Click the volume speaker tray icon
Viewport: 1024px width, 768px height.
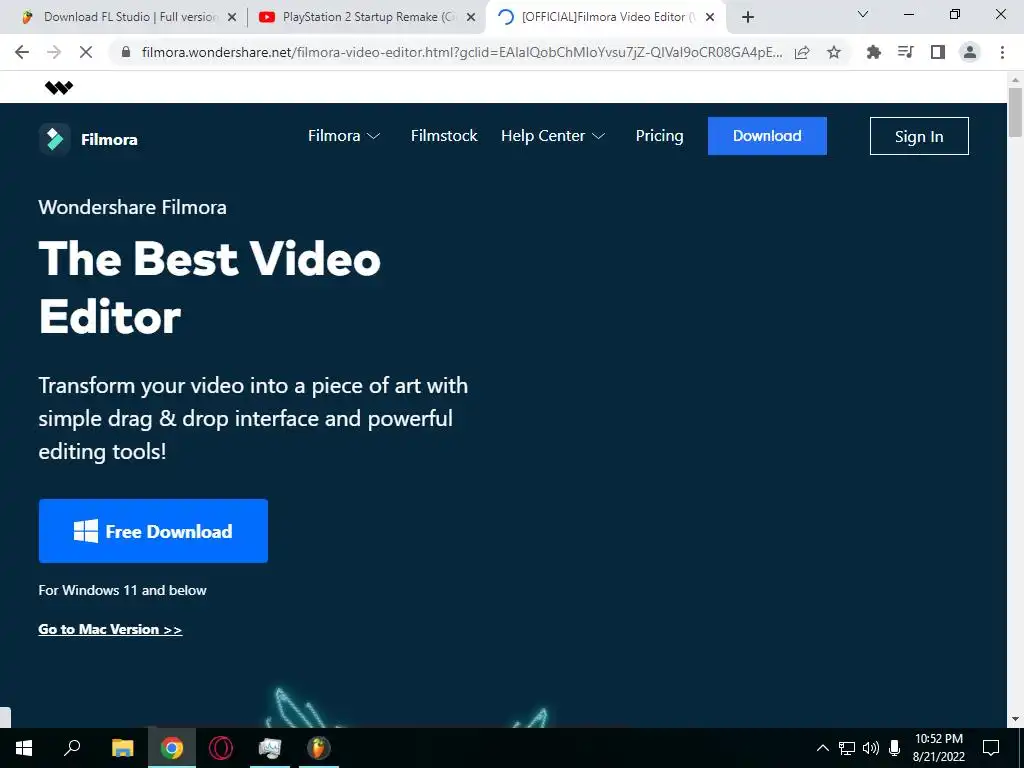[871, 748]
